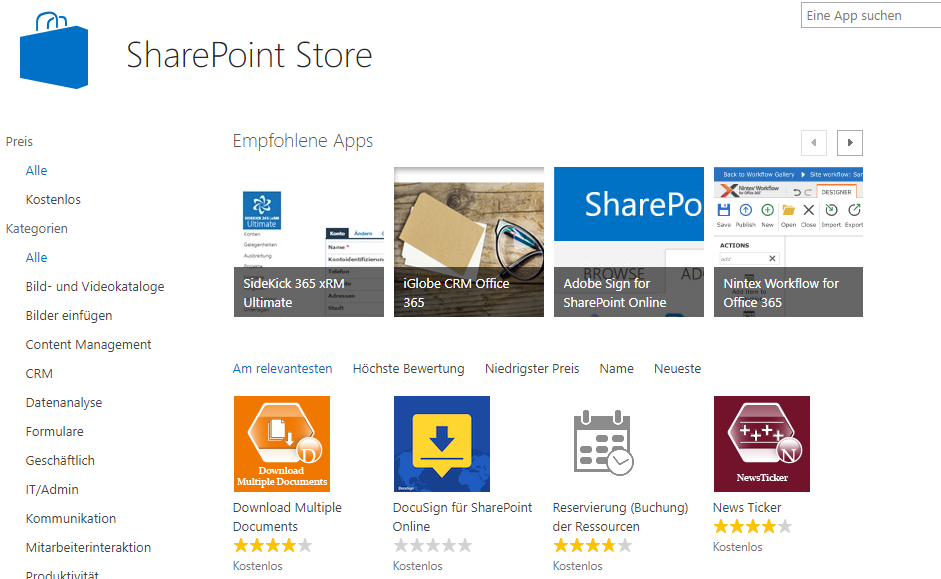The width and height of the screenshot is (941, 579).
Task: Sort apps by Niedrigster Preis
Action: tap(532, 369)
